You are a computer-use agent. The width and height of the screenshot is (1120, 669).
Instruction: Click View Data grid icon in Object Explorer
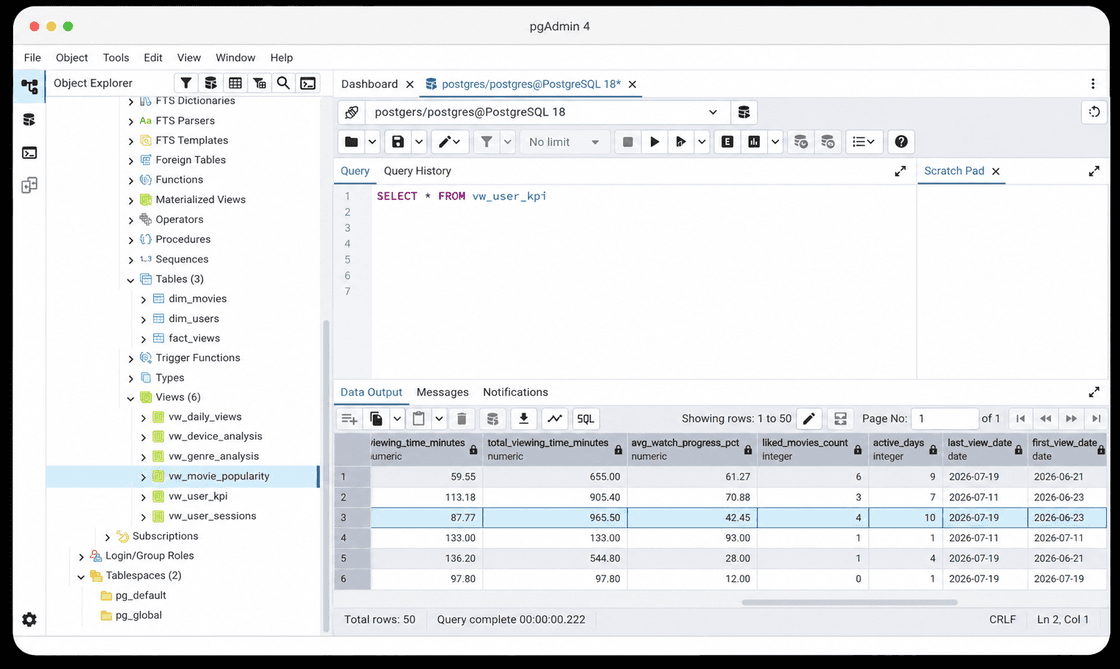click(x=235, y=83)
